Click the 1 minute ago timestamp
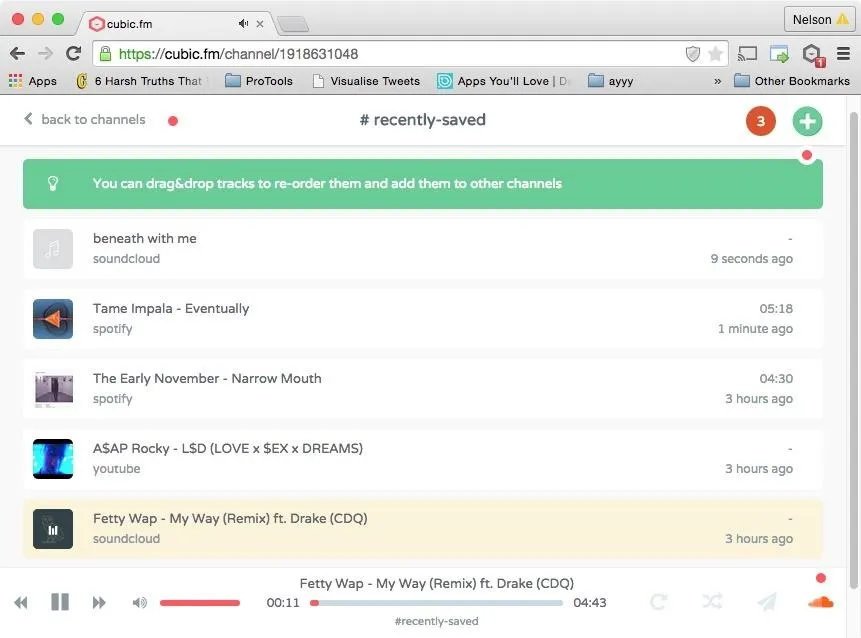Image resolution: width=861 pixels, height=638 pixels. pyautogui.click(x=755, y=328)
